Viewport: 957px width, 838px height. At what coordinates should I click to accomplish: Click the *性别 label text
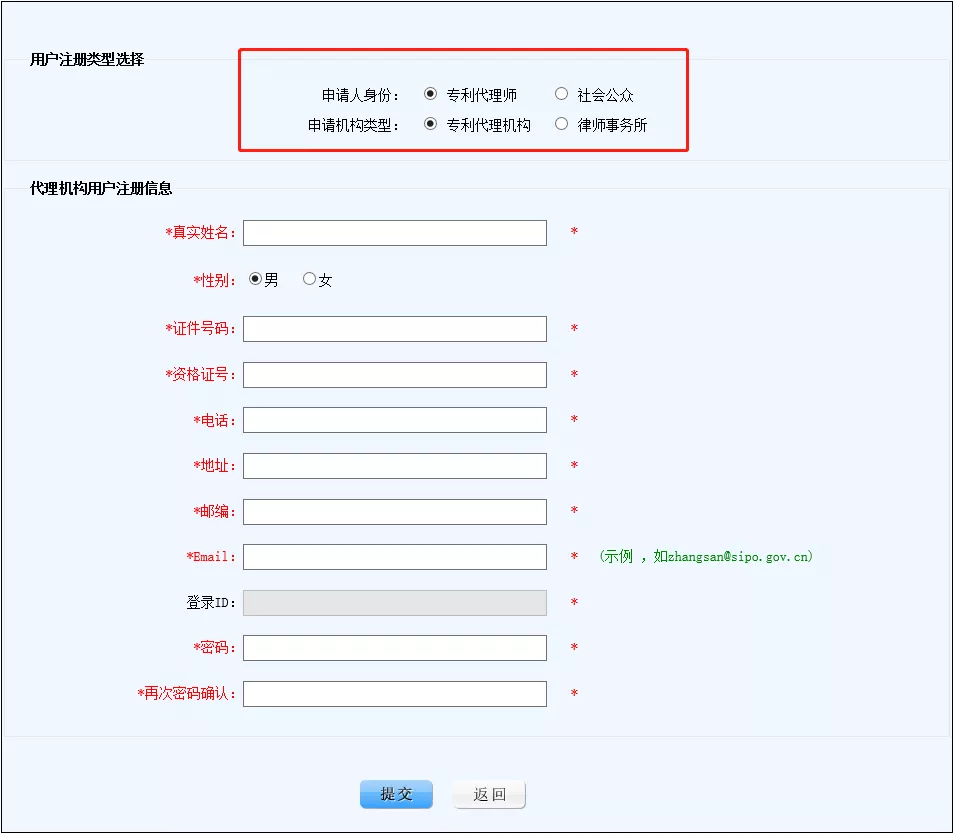coord(214,280)
